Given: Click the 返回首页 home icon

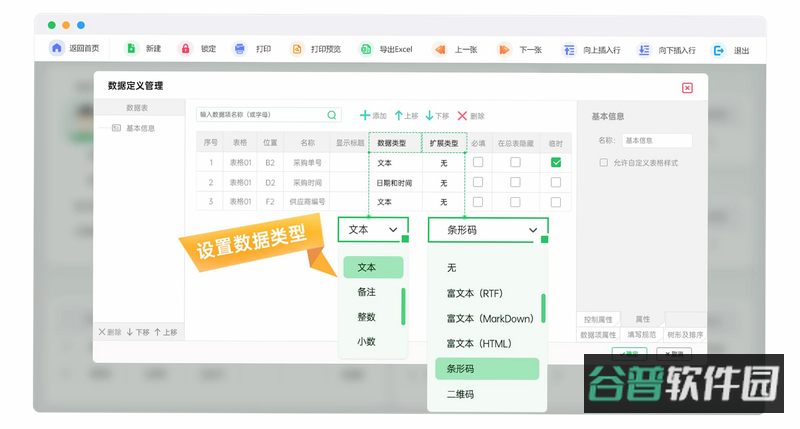Looking at the screenshot, I should [57, 48].
